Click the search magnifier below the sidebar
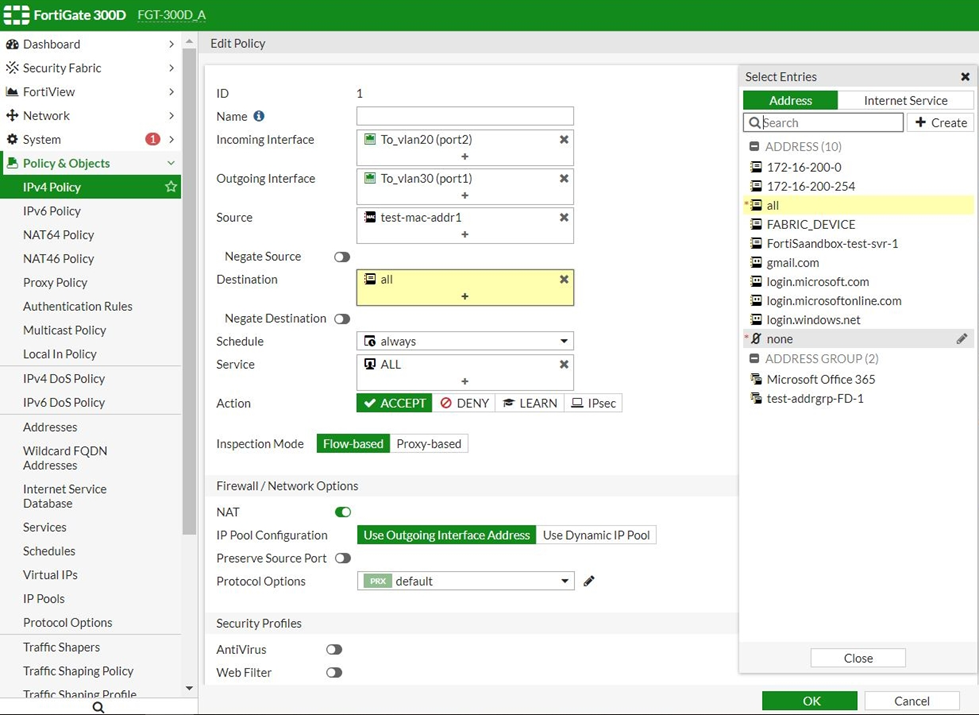The height and width of the screenshot is (715, 979). coord(98,707)
